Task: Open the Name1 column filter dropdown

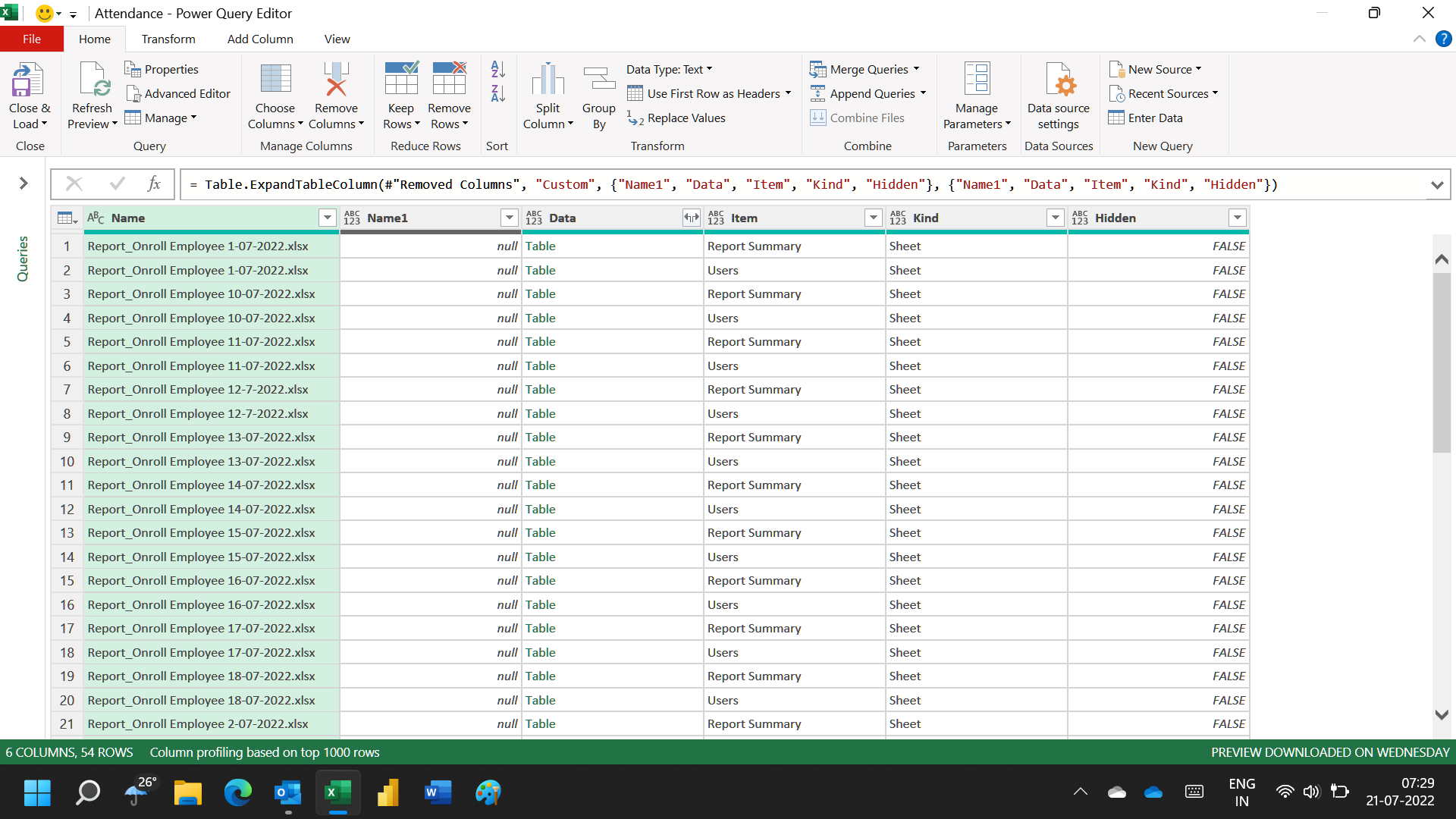Action: [509, 218]
